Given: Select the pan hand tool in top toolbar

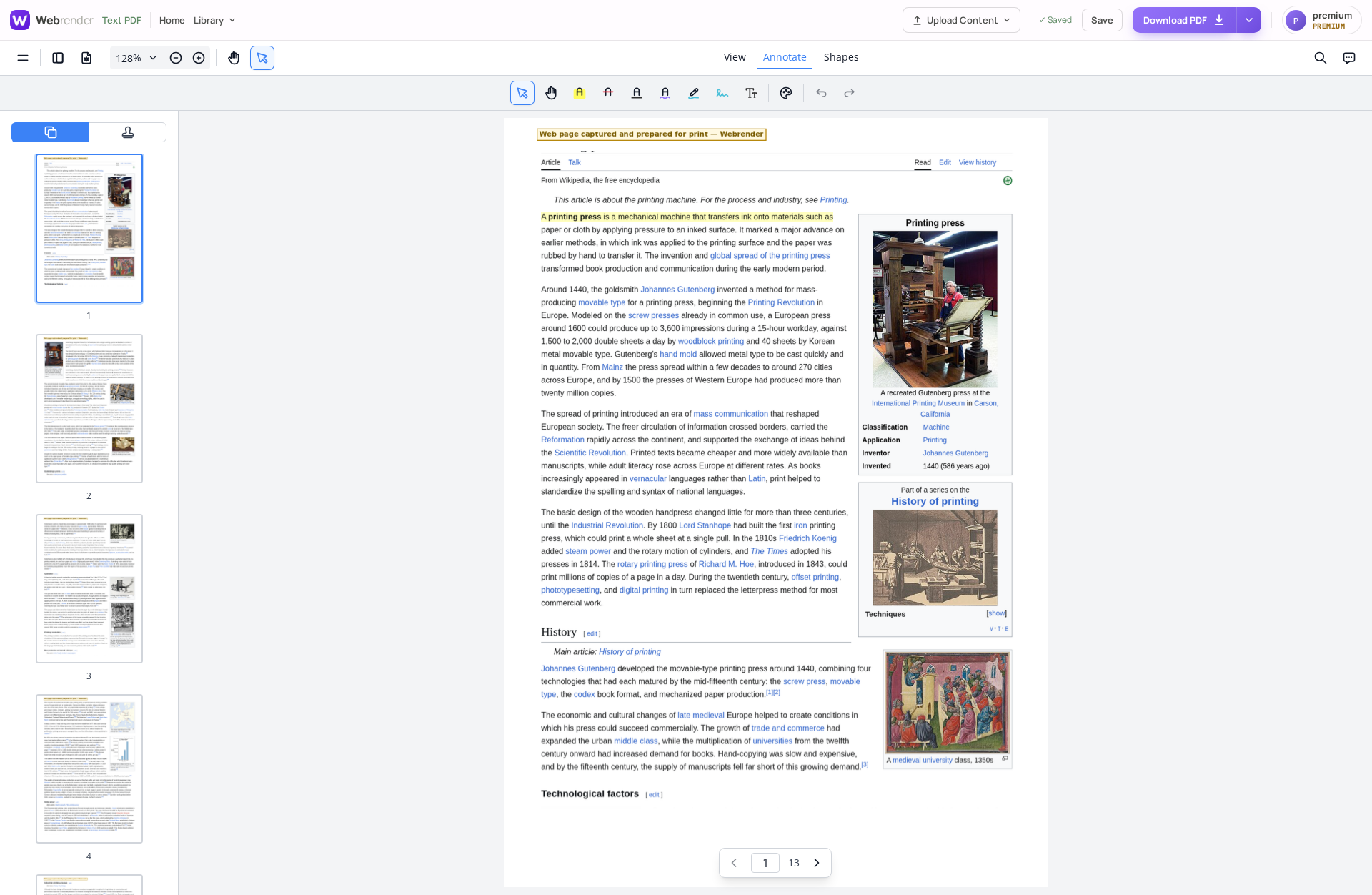Looking at the screenshot, I should click(234, 58).
